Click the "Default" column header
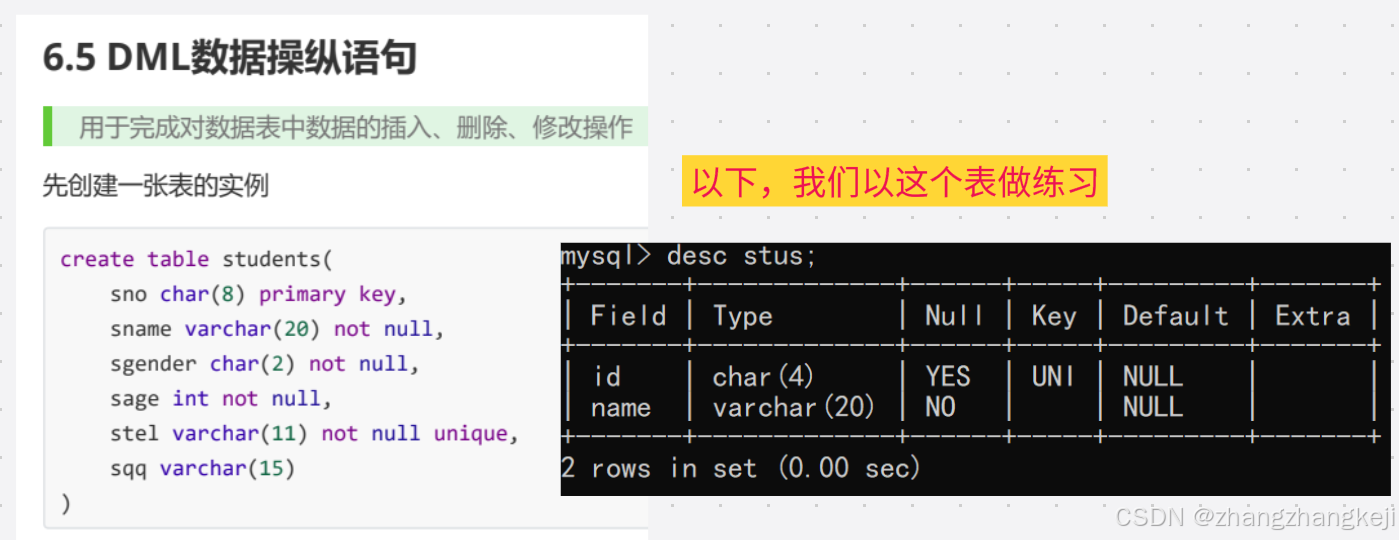This screenshot has height=540, width=1399. point(1175,316)
